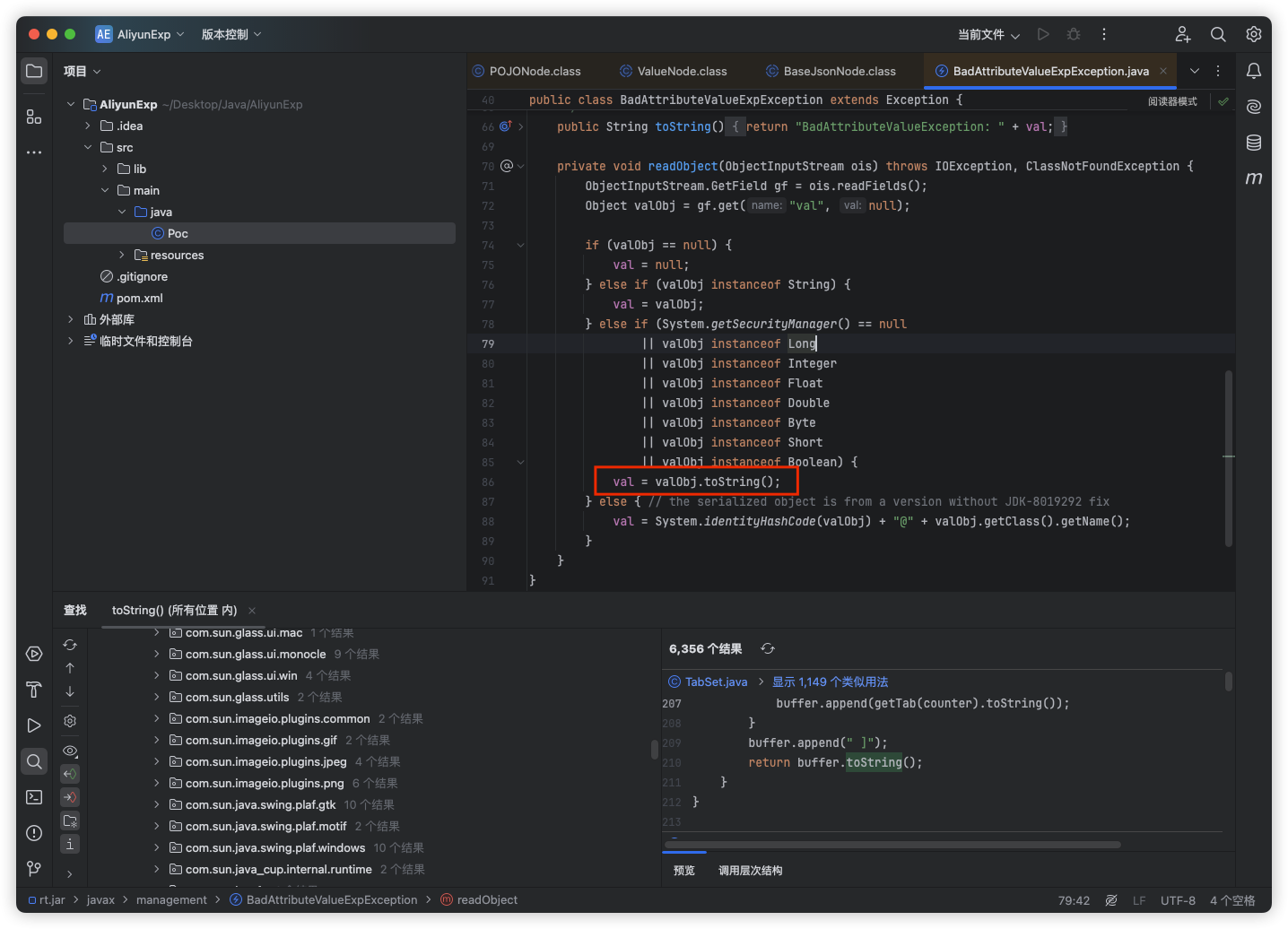Open the Services tool window
The height and width of the screenshot is (929, 1288).
(x=34, y=654)
